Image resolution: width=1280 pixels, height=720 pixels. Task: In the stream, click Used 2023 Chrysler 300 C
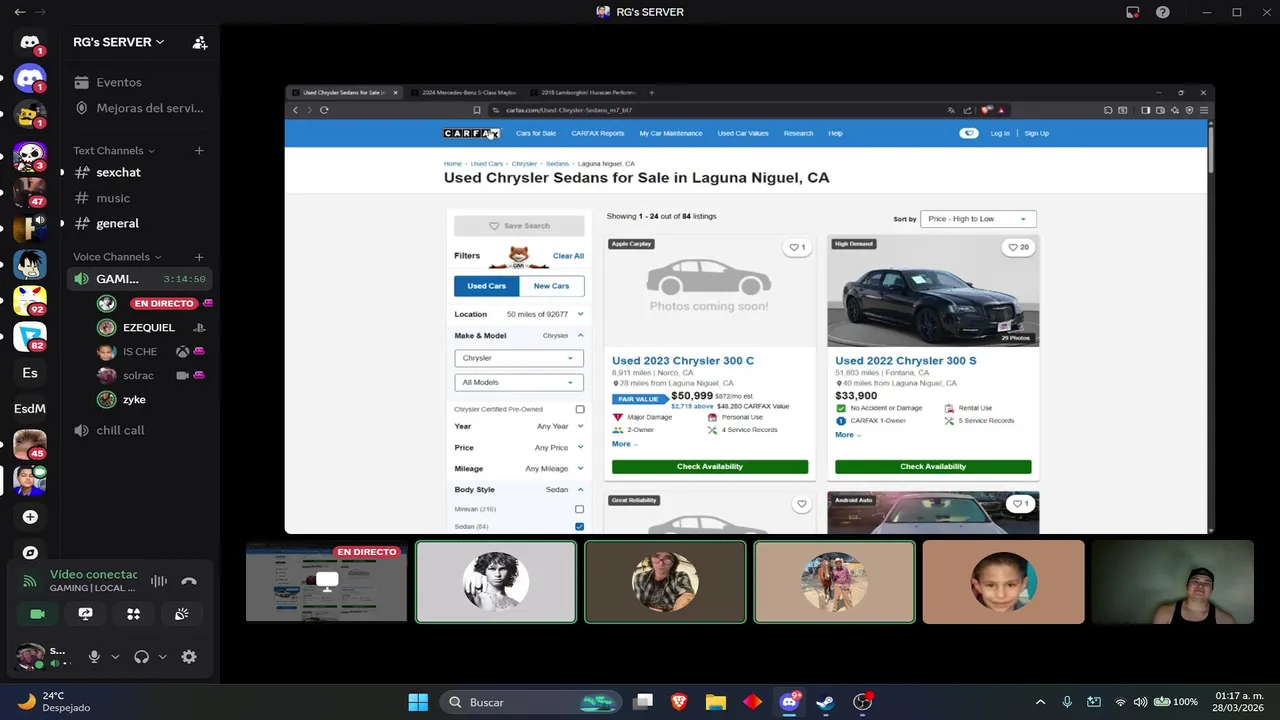tap(683, 361)
